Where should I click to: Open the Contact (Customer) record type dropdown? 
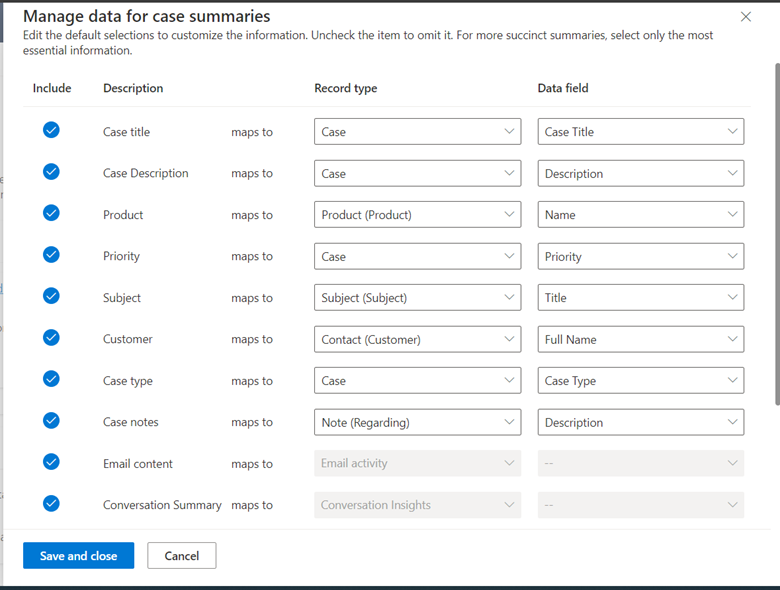pyautogui.click(x=417, y=340)
